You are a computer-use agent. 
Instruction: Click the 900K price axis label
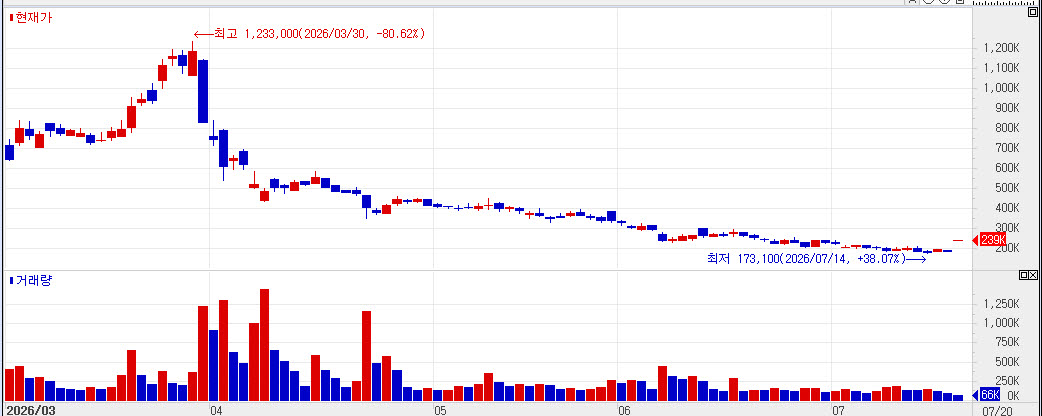(x=1005, y=108)
